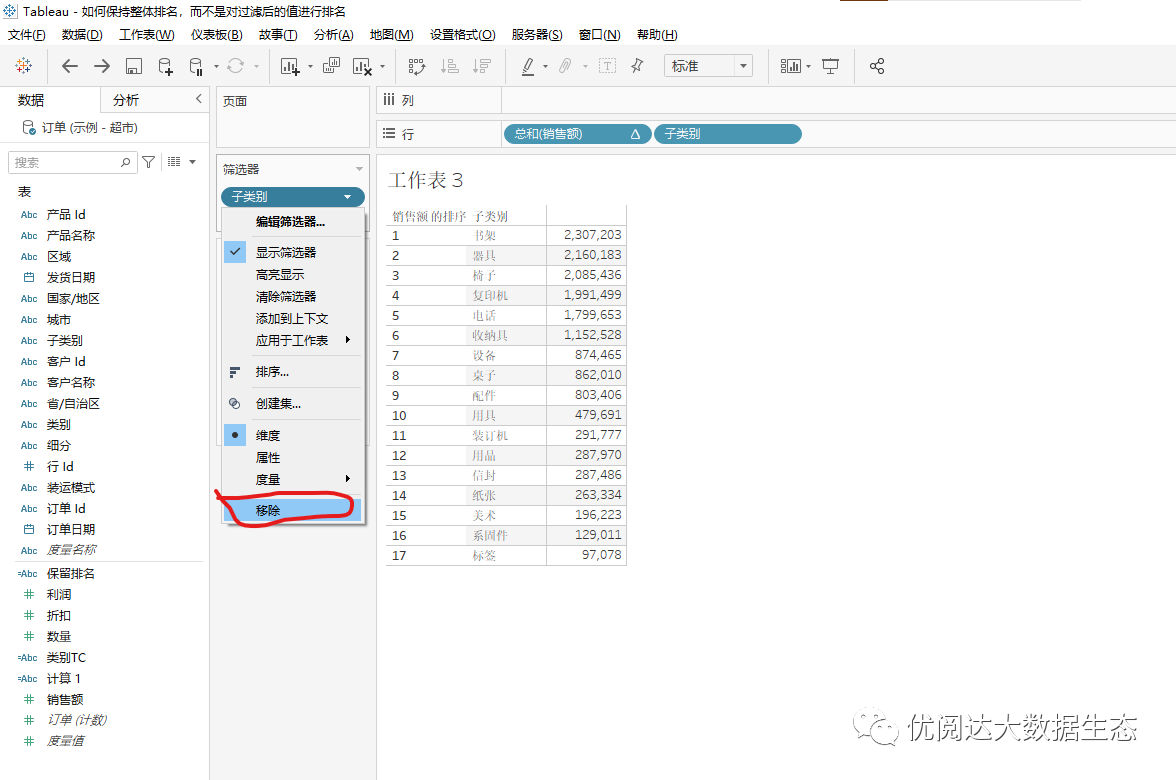Viewport: 1176px width, 780px height.
Task: Select the 订单日期 date field
Action: coord(70,530)
